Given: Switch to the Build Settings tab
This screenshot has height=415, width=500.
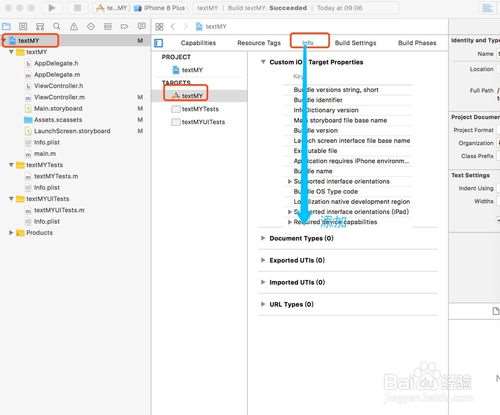Looking at the screenshot, I should point(355,43).
